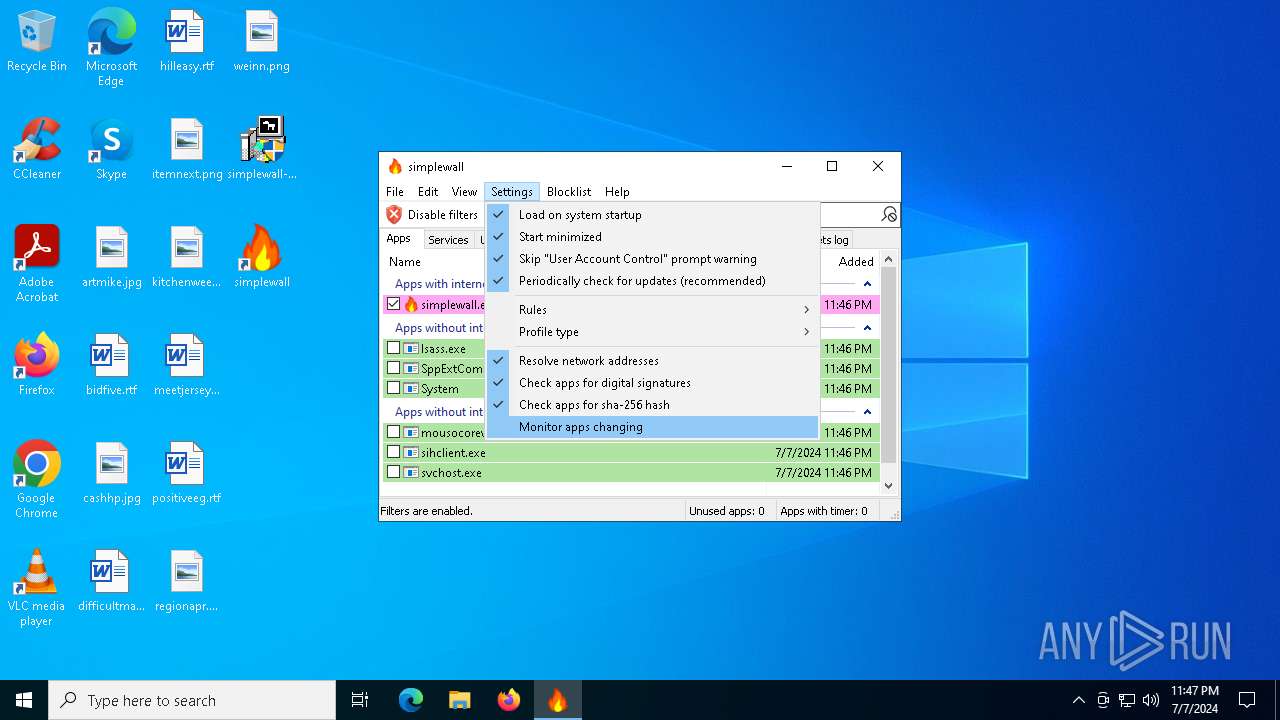Check the lsass.exe checkbox

point(394,348)
